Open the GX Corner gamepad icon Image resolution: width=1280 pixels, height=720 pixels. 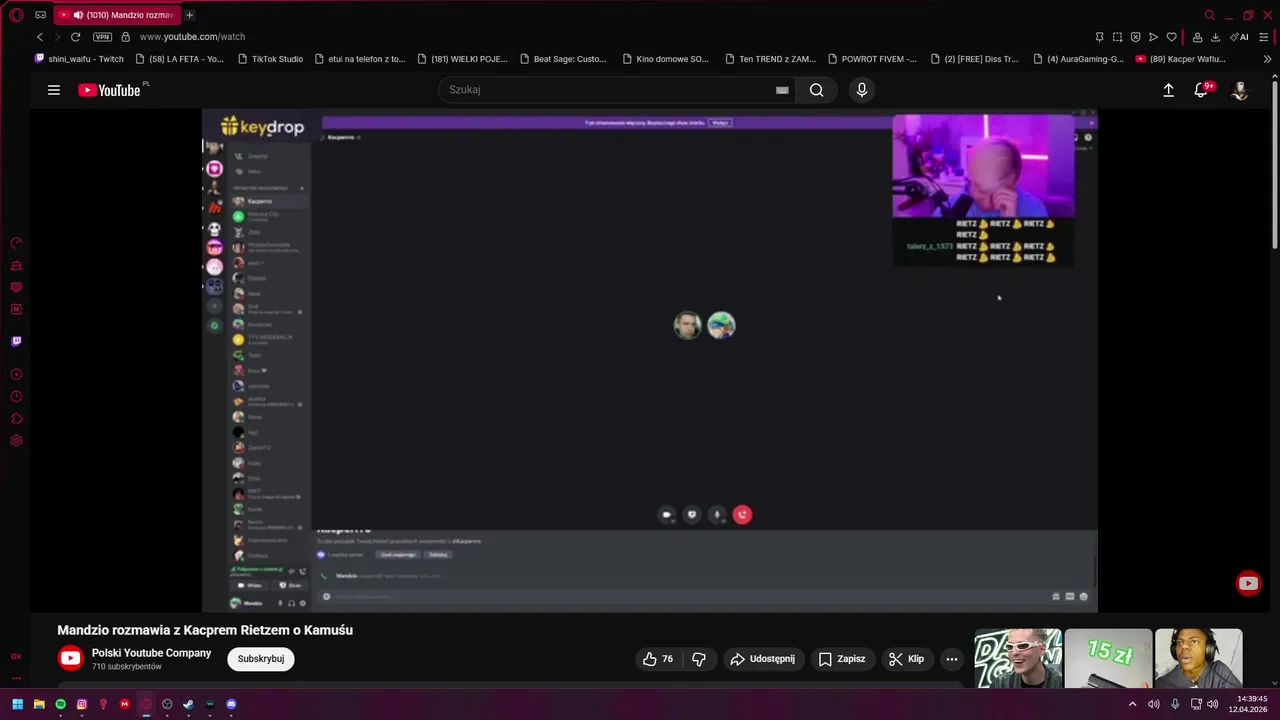(40, 15)
